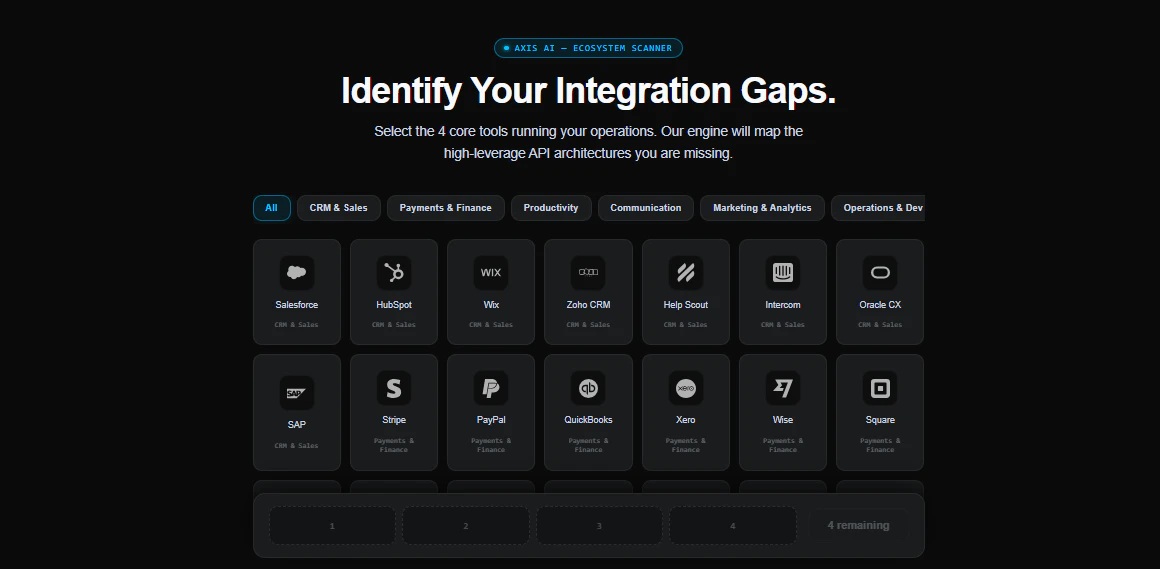The image size is (1160, 569).
Task: Select the Stripe S icon
Action: click(x=394, y=388)
